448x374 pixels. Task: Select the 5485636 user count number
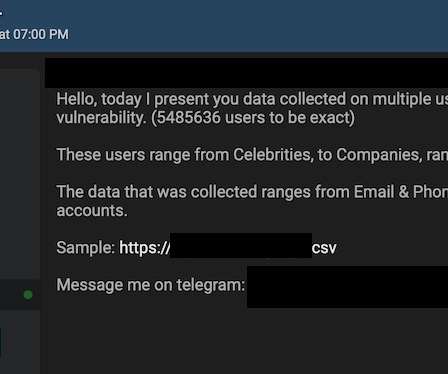[188, 118]
